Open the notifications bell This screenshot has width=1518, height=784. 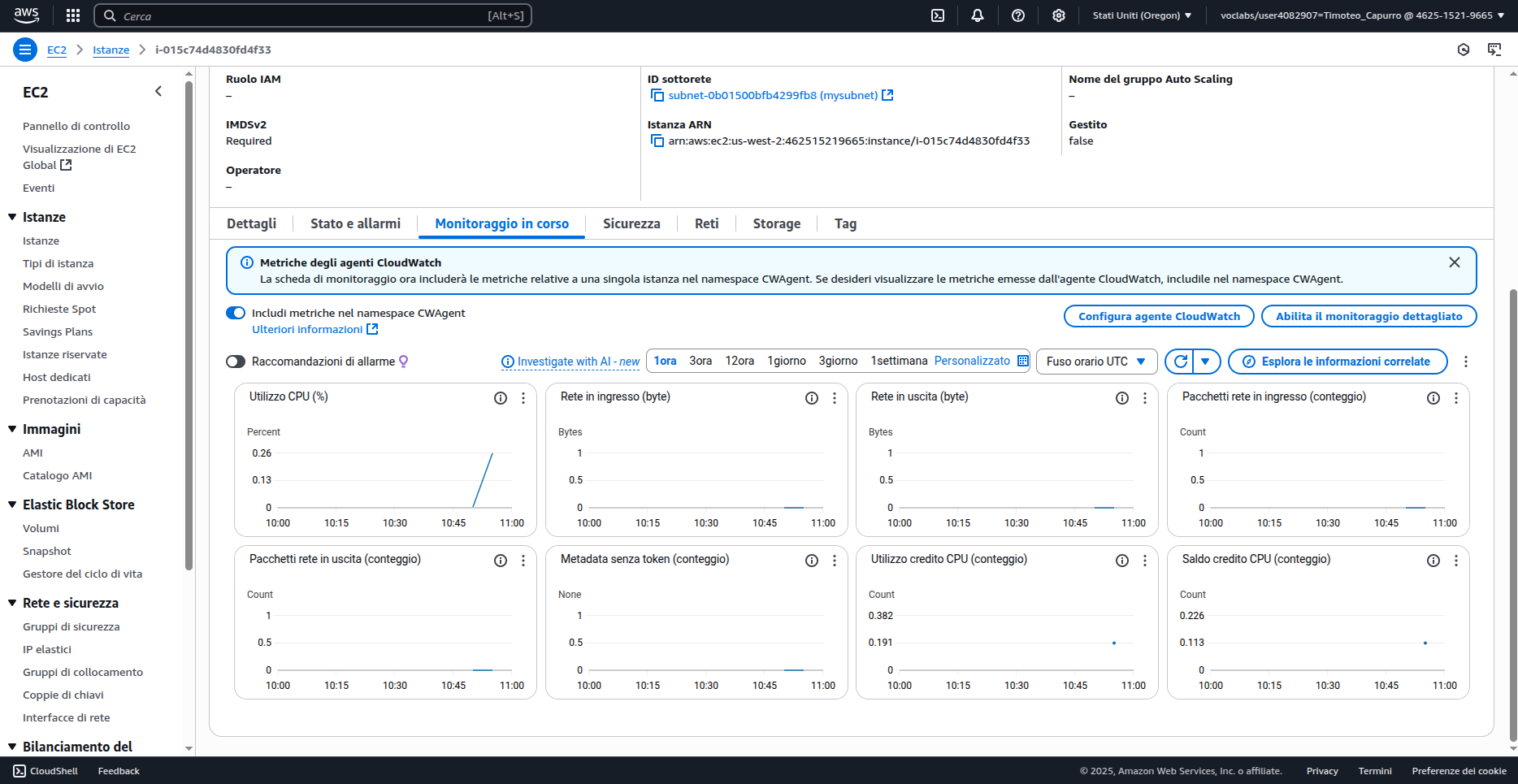pos(978,15)
